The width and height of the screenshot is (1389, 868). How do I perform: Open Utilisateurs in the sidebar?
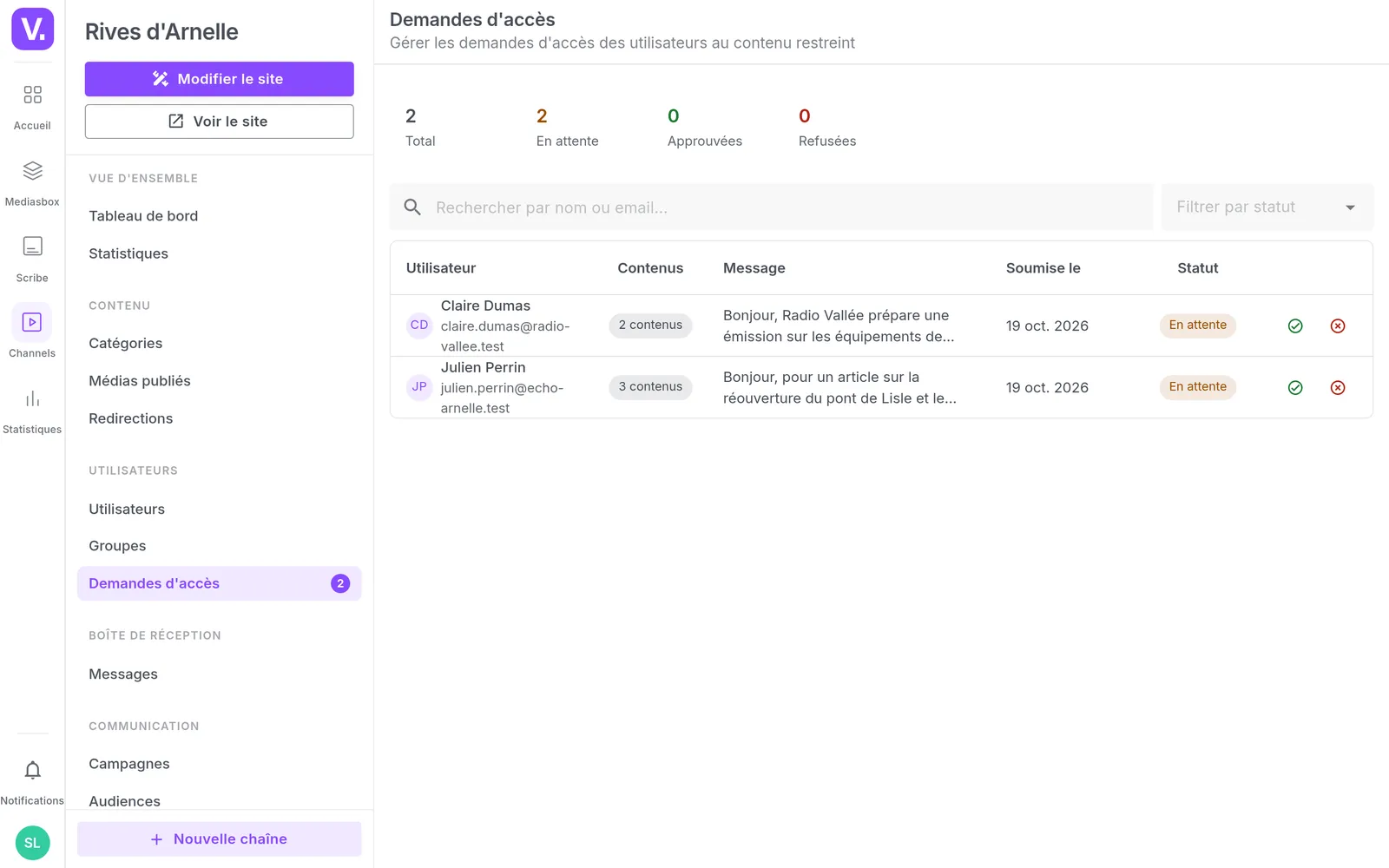click(127, 510)
